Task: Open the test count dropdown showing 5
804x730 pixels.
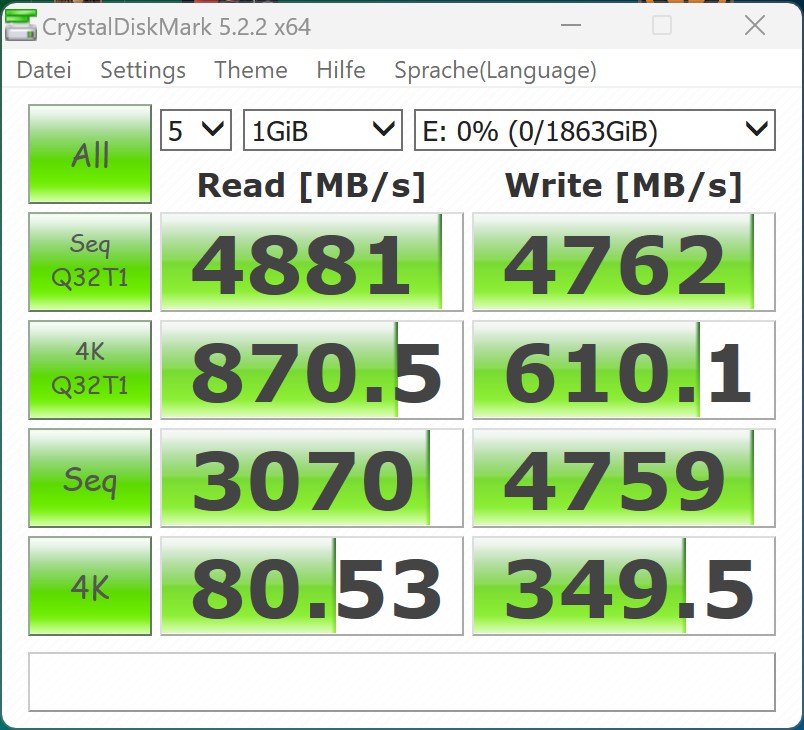Action: 196,130
